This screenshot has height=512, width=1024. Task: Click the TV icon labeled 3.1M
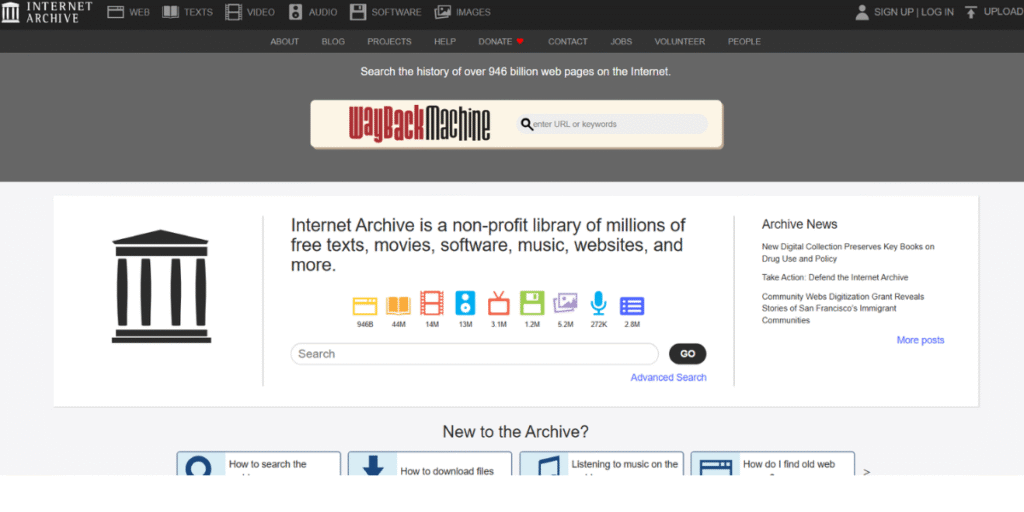click(x=499, y=304)
